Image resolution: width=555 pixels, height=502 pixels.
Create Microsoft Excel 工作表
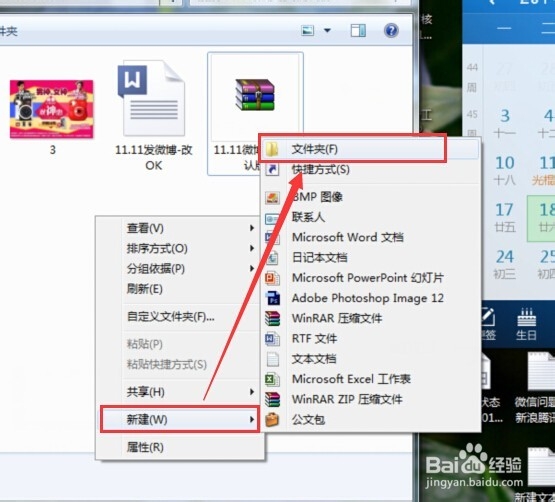370,379
